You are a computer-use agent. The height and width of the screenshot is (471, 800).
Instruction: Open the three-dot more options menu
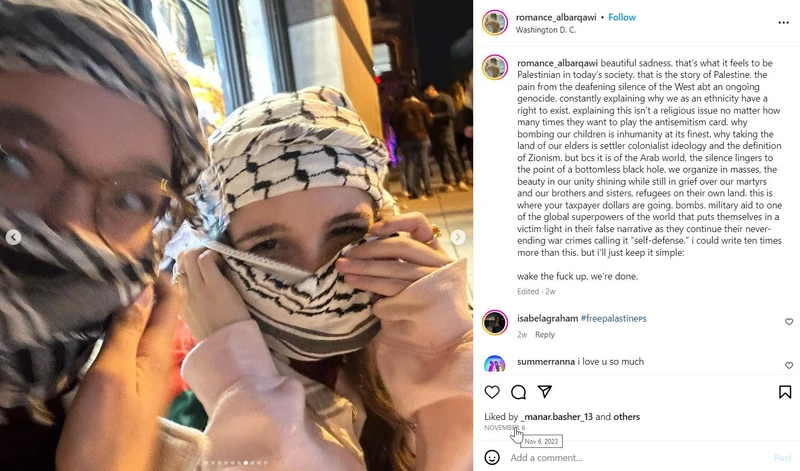(784, 22)
